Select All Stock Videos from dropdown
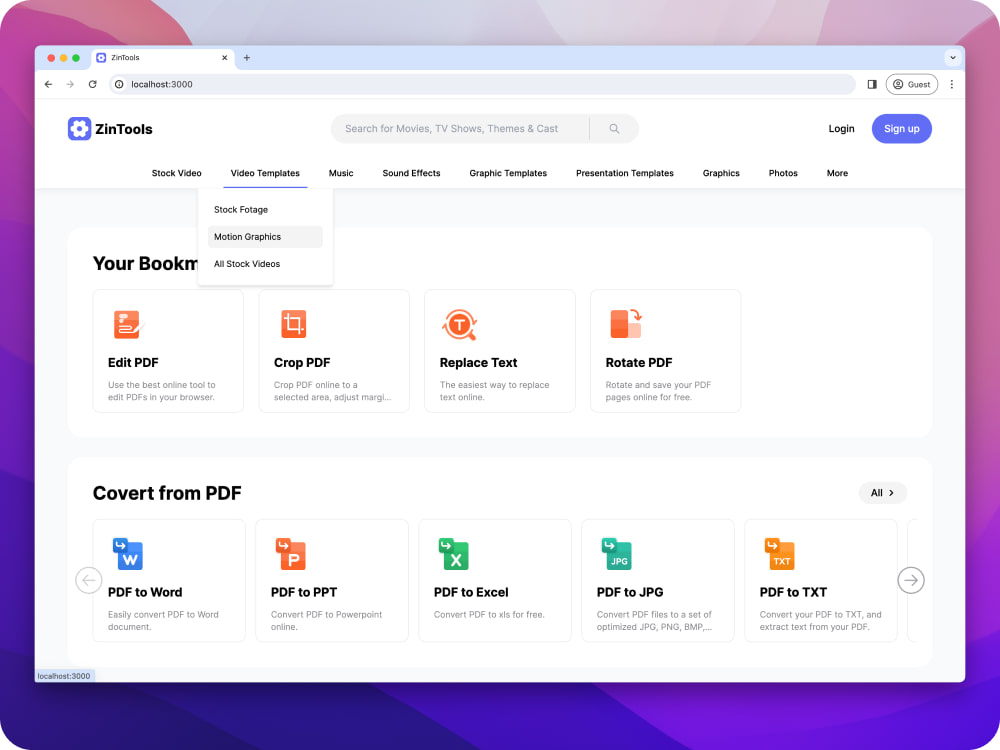This screenshot has height=750, width=1000. click(265, 264)
